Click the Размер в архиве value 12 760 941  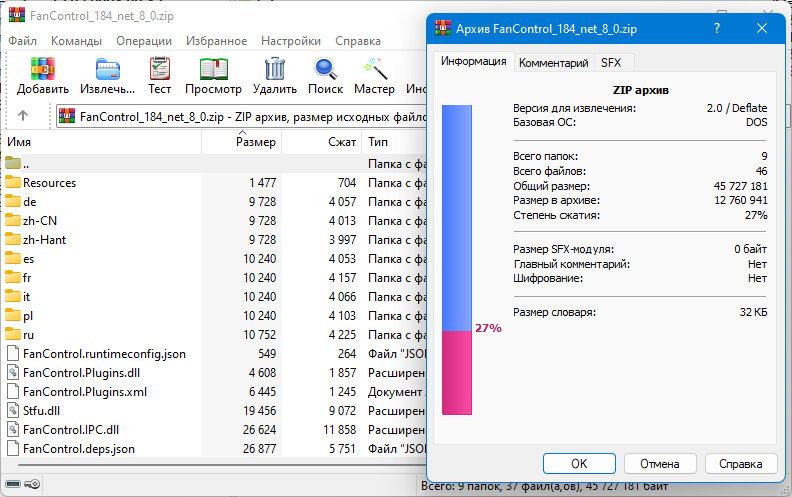pyautogui.click(x=740, y=201)
